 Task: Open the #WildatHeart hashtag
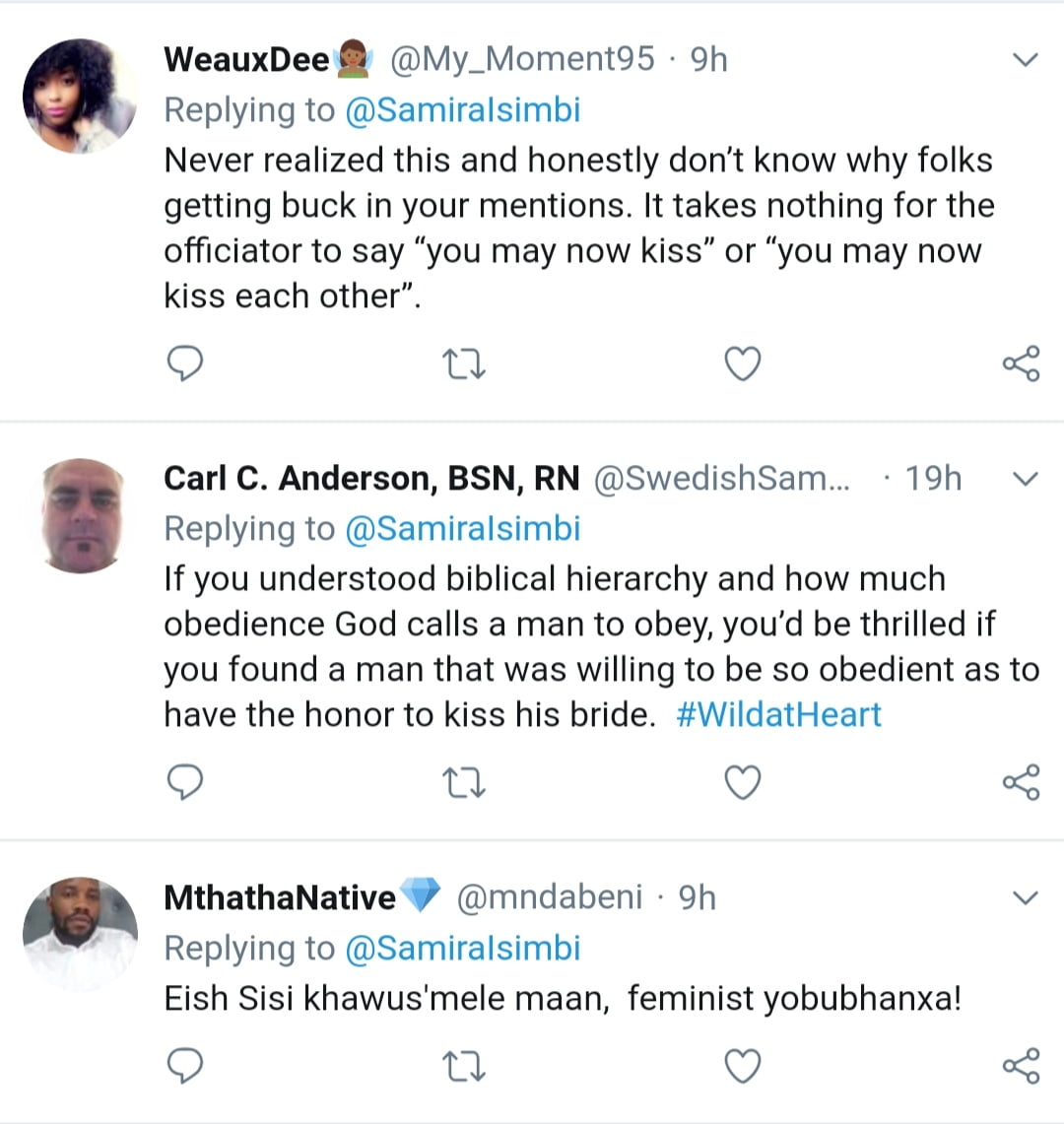pos(778,714)
